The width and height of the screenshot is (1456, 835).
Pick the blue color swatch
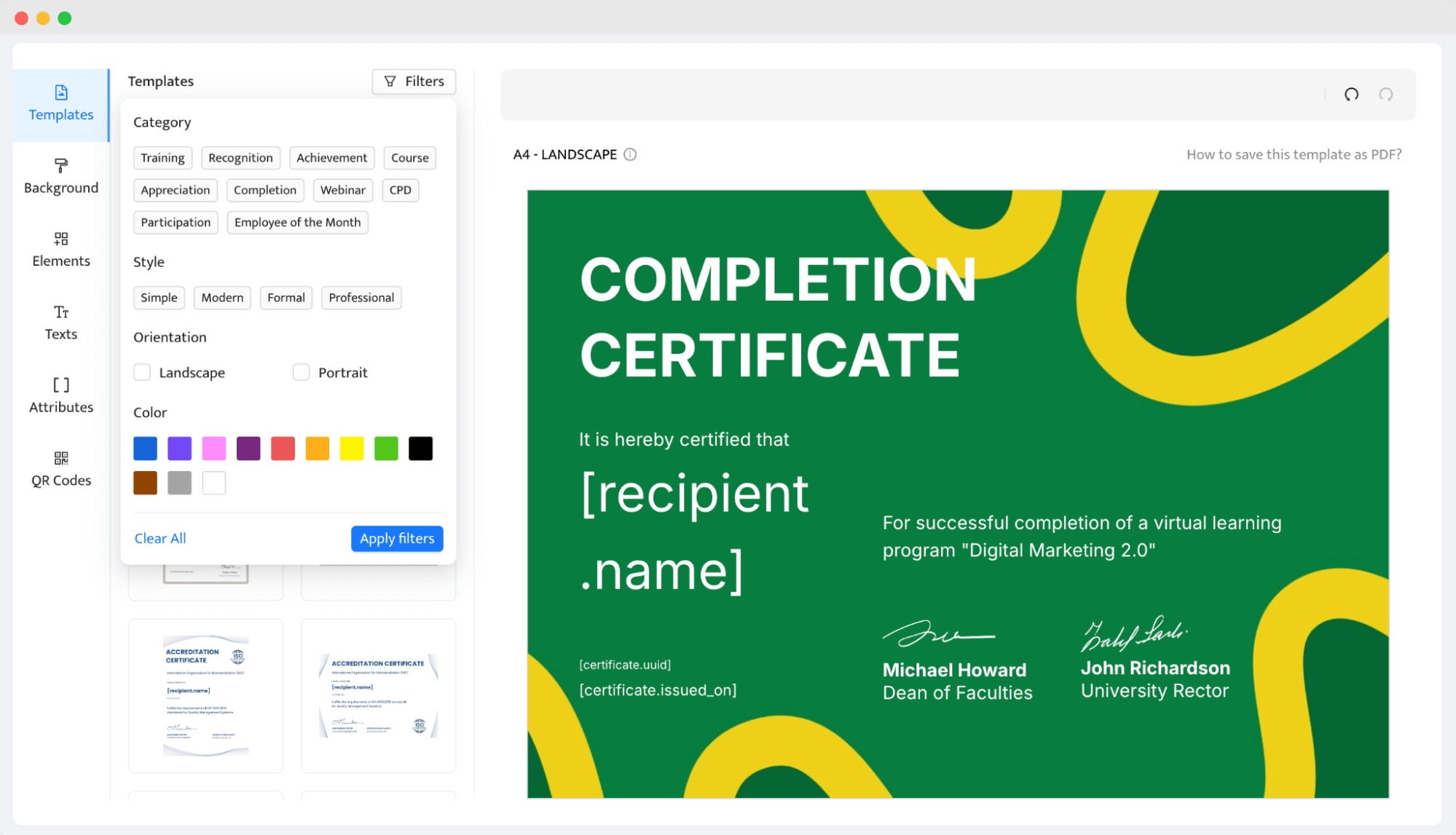click(x=146, y=448)
